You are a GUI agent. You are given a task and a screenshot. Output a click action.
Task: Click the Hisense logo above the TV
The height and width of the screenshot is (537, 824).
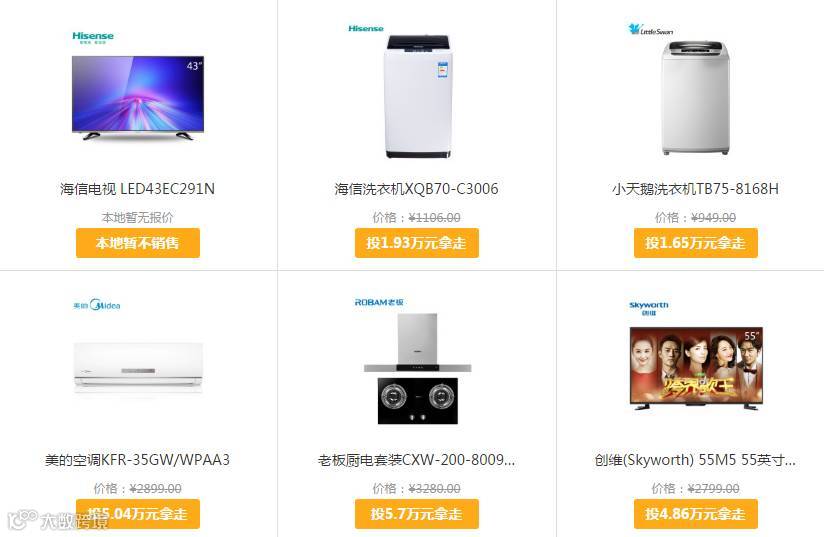(x=93, y=37)
